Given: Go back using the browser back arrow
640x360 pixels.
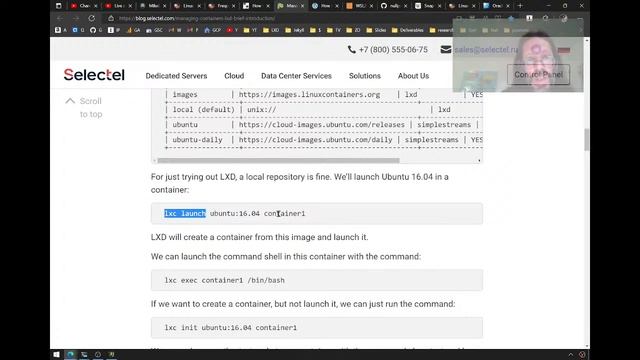Looking at the screenshot, I should (x=60, y=18).
